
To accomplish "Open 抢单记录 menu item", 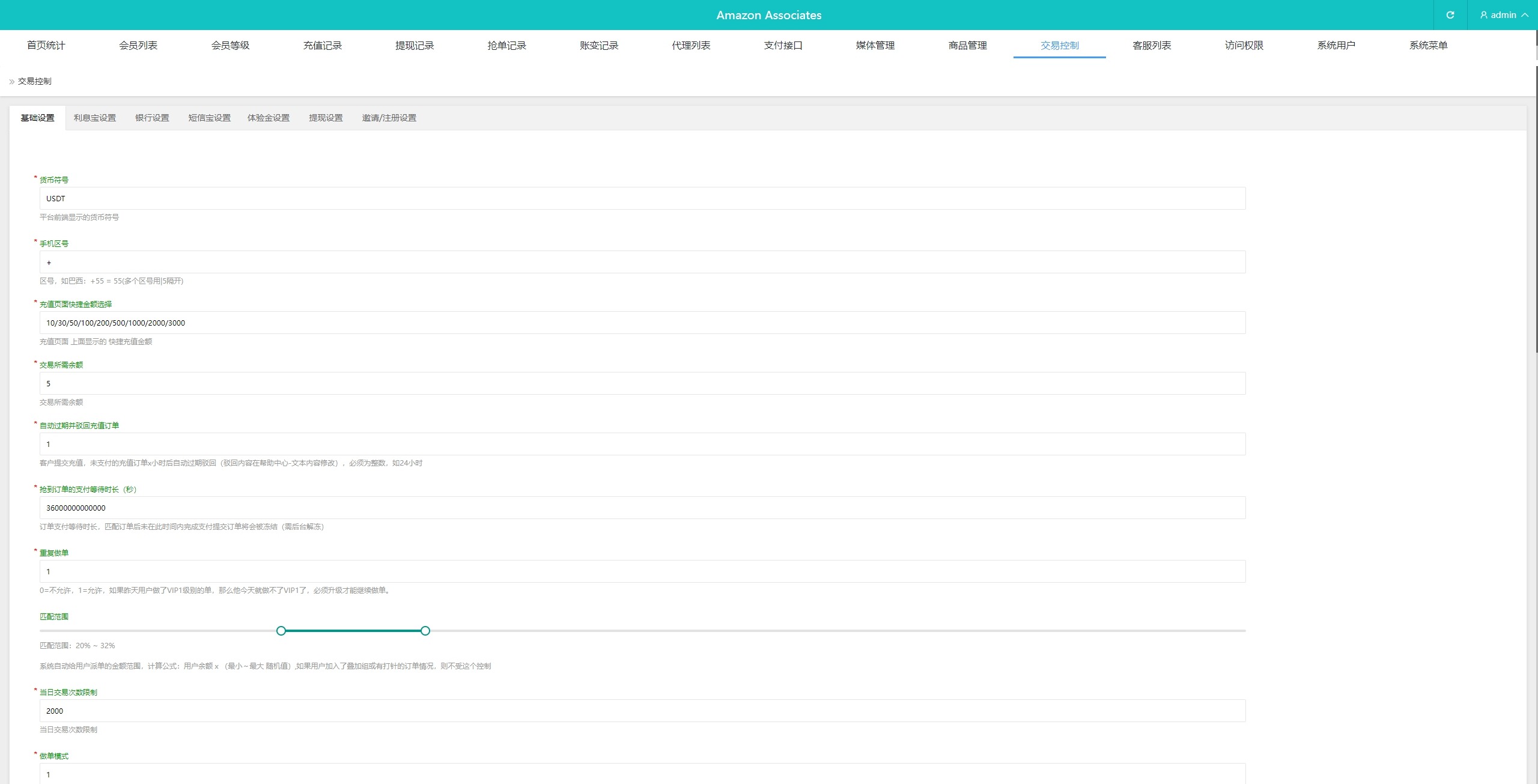I will (x=506, y=46).
